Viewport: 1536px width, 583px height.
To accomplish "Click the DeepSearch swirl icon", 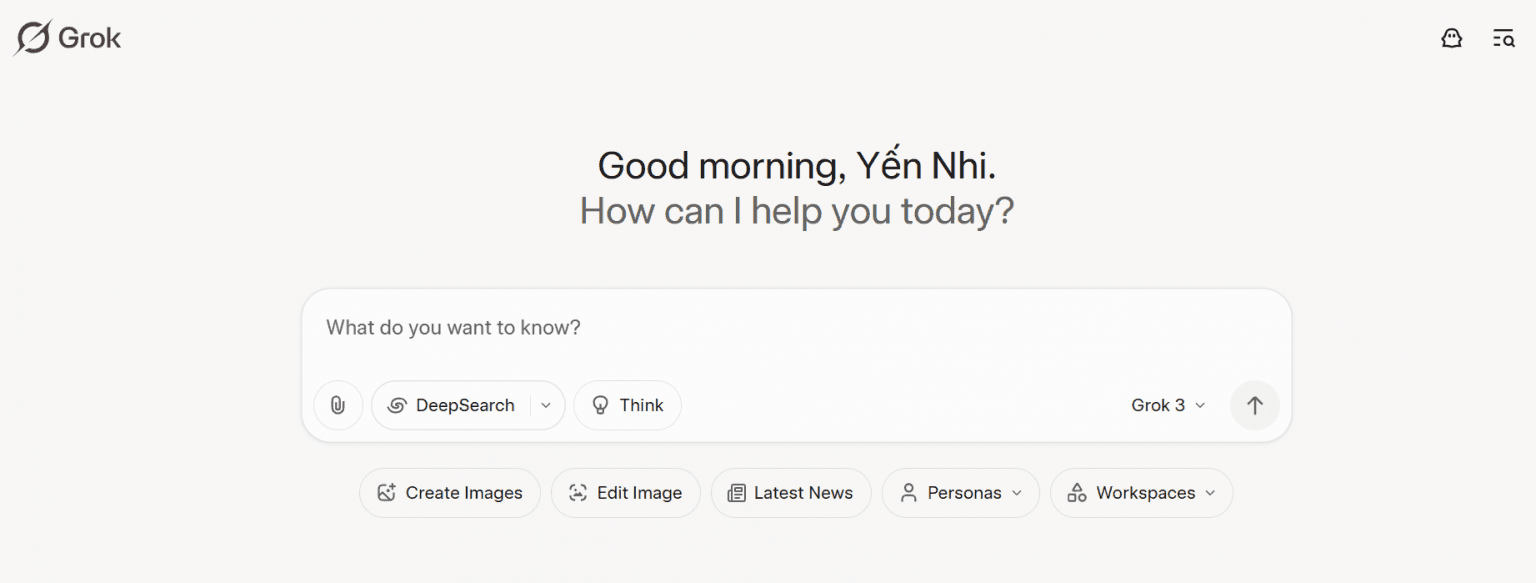I will click(397, 405).
